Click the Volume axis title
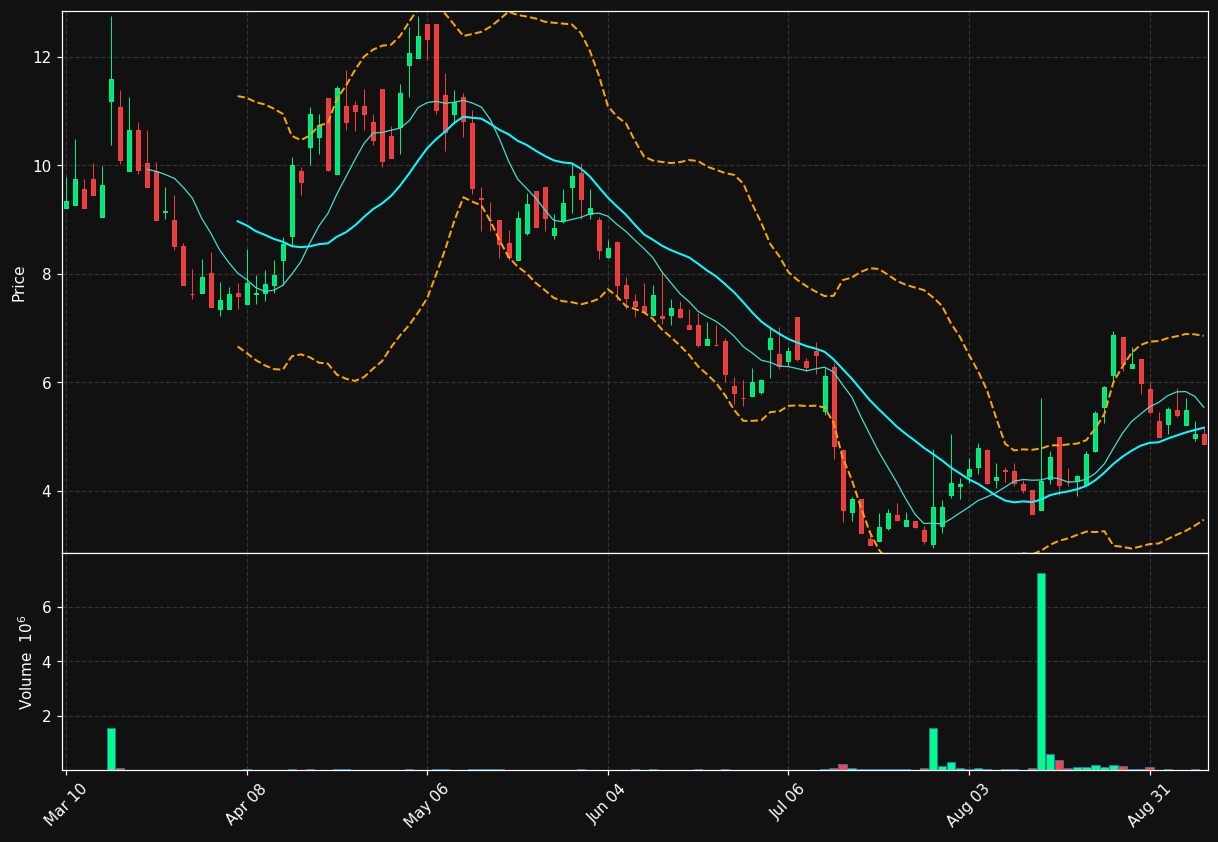1218x842 pixels. click(25, 662)
